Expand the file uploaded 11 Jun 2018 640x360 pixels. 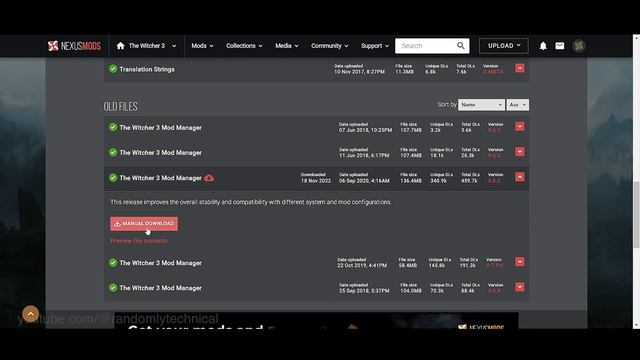[520, 152]
